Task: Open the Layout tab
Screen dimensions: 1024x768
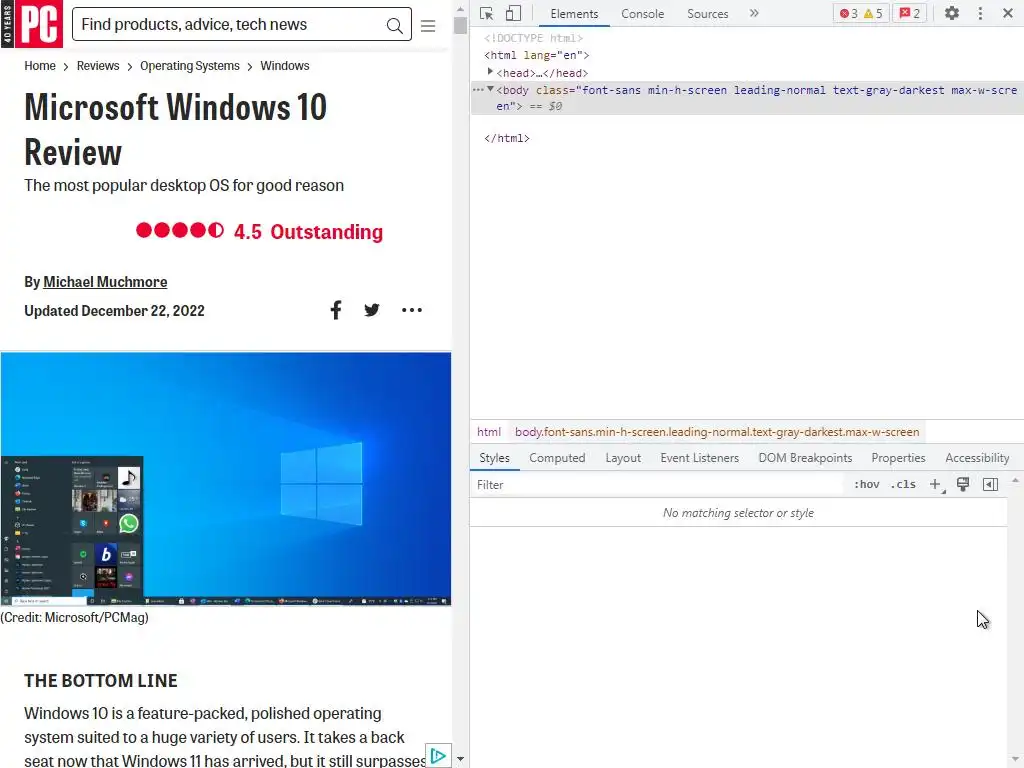Action: 623,458
